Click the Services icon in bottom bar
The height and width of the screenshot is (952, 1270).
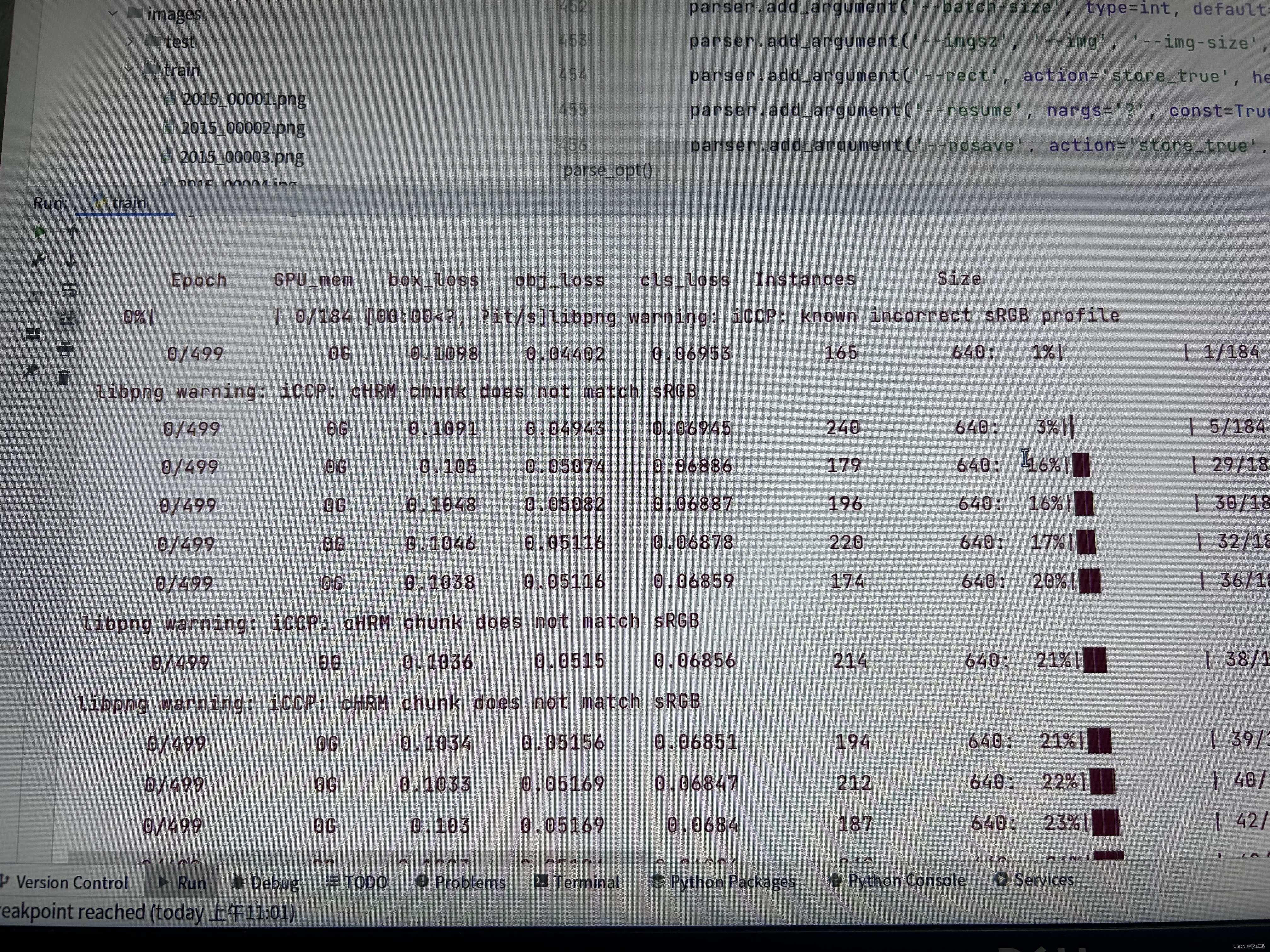1001,879
